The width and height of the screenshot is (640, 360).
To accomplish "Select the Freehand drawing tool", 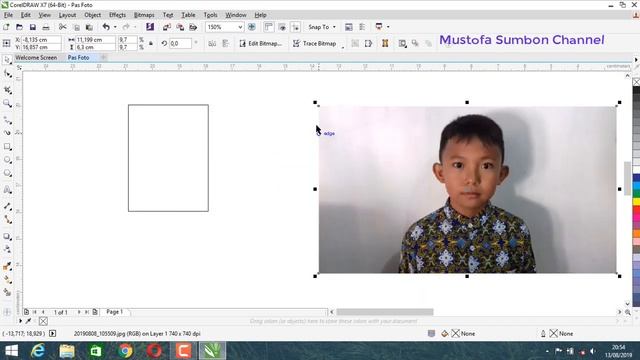I will point(7,120).
